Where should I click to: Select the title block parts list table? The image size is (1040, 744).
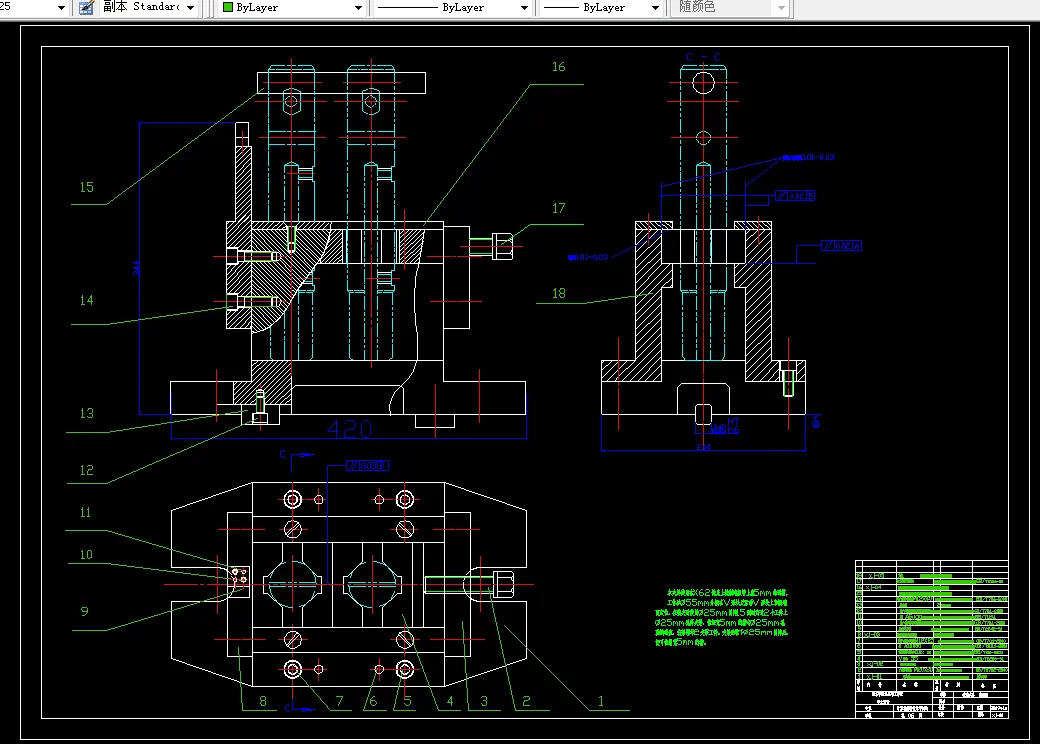coord(932,639)
